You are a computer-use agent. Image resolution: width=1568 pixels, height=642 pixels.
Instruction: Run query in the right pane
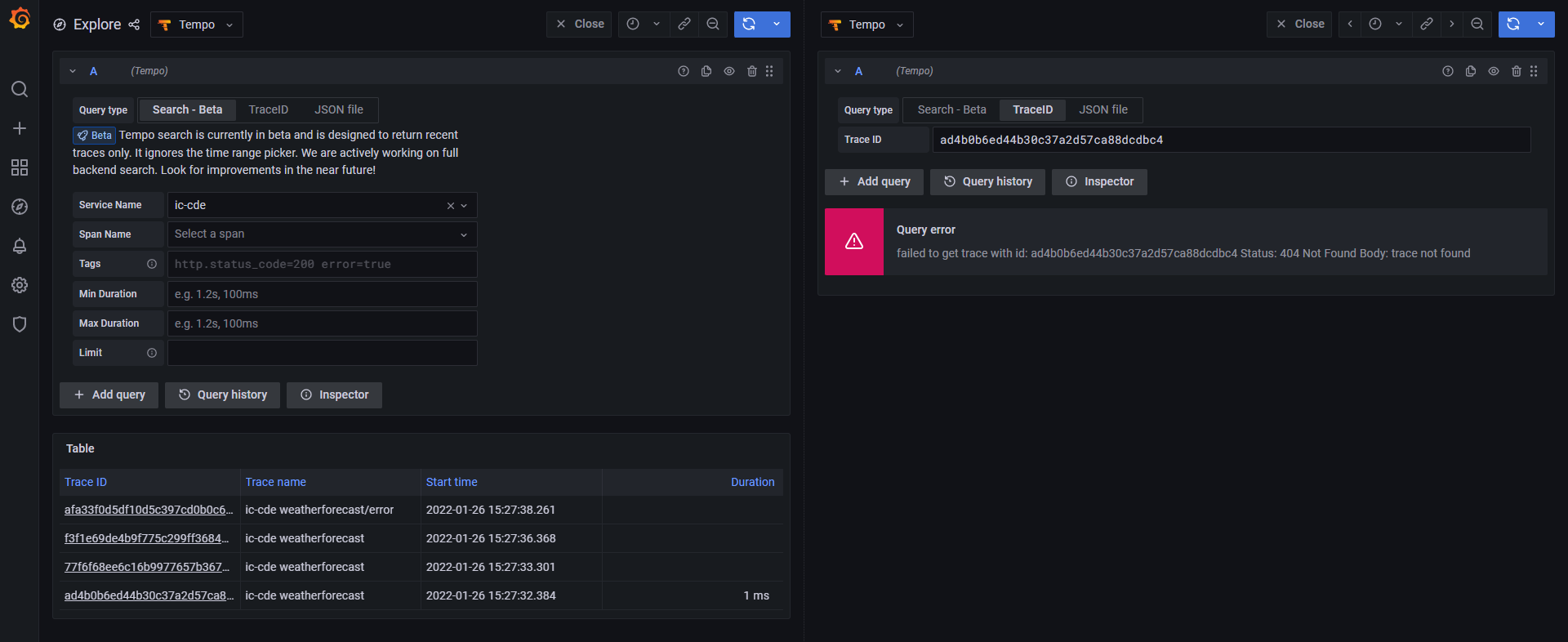[x=1513, y=25]
